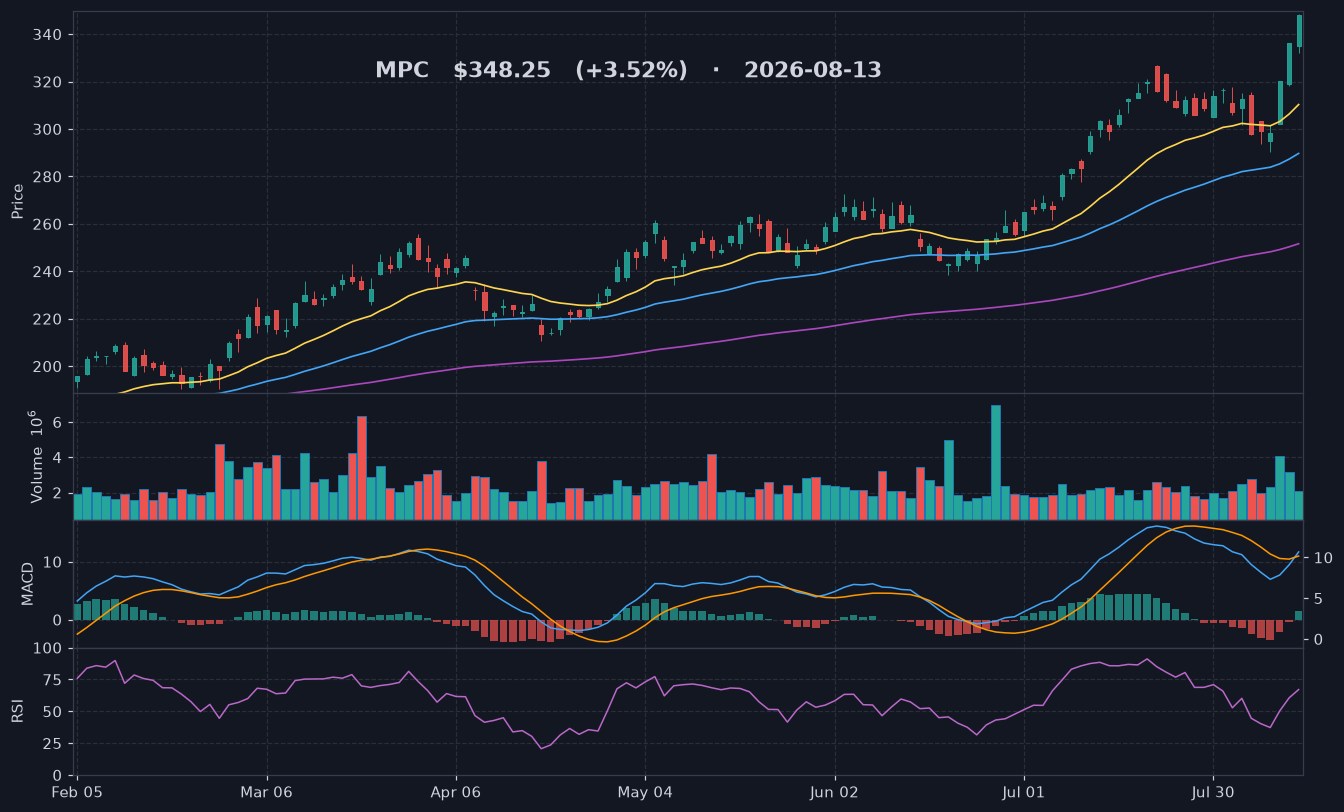Click the 6 tick on Volume axis
This screenshot has width=1344, height=812.
(x=59, y=423)
